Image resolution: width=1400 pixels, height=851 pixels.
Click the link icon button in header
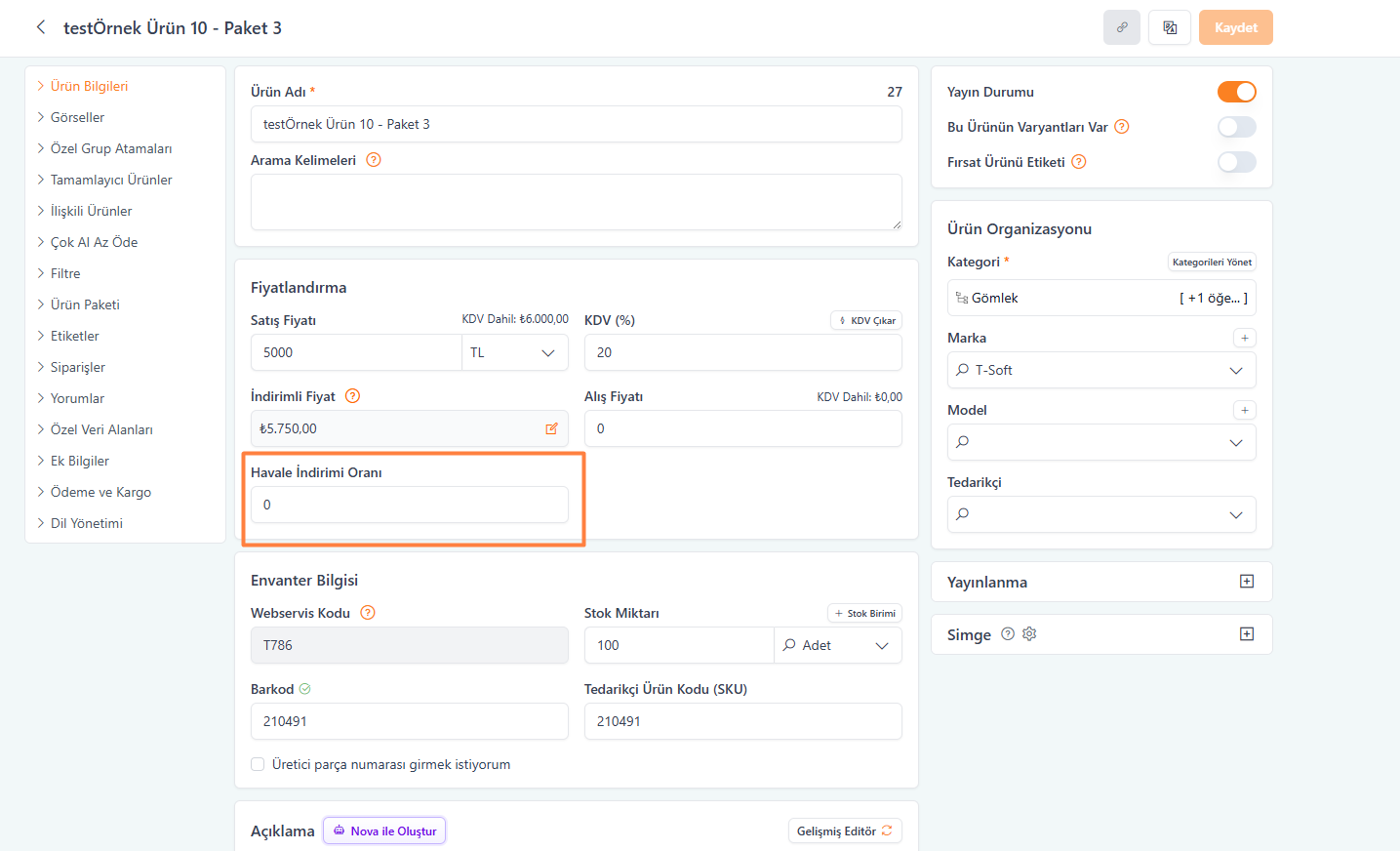[x=1122, y=27]
